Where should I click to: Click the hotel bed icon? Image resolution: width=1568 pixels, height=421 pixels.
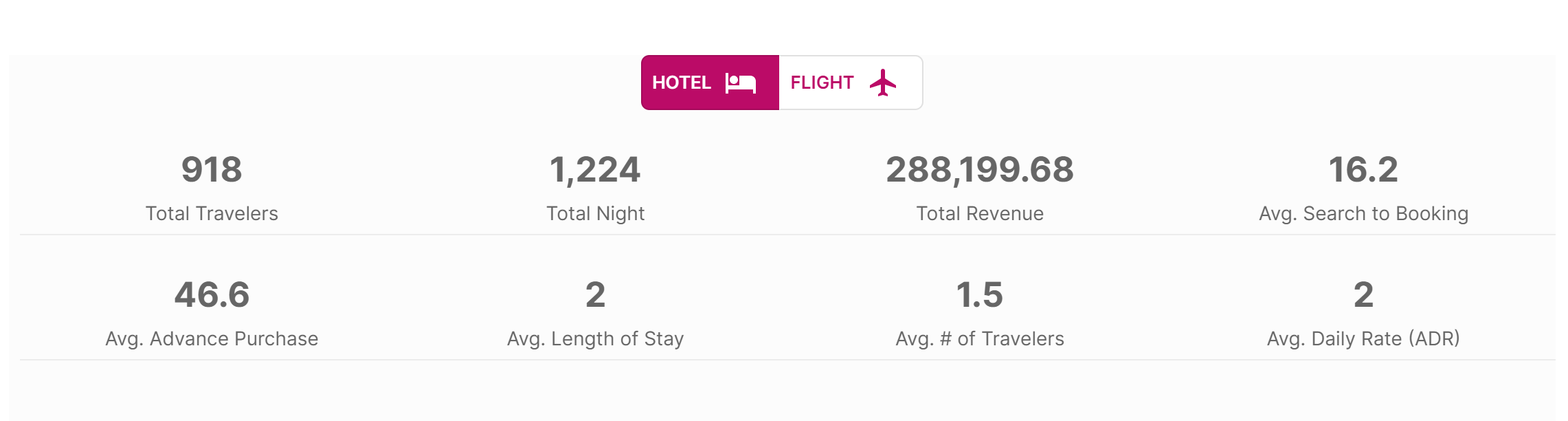[740, 83]
